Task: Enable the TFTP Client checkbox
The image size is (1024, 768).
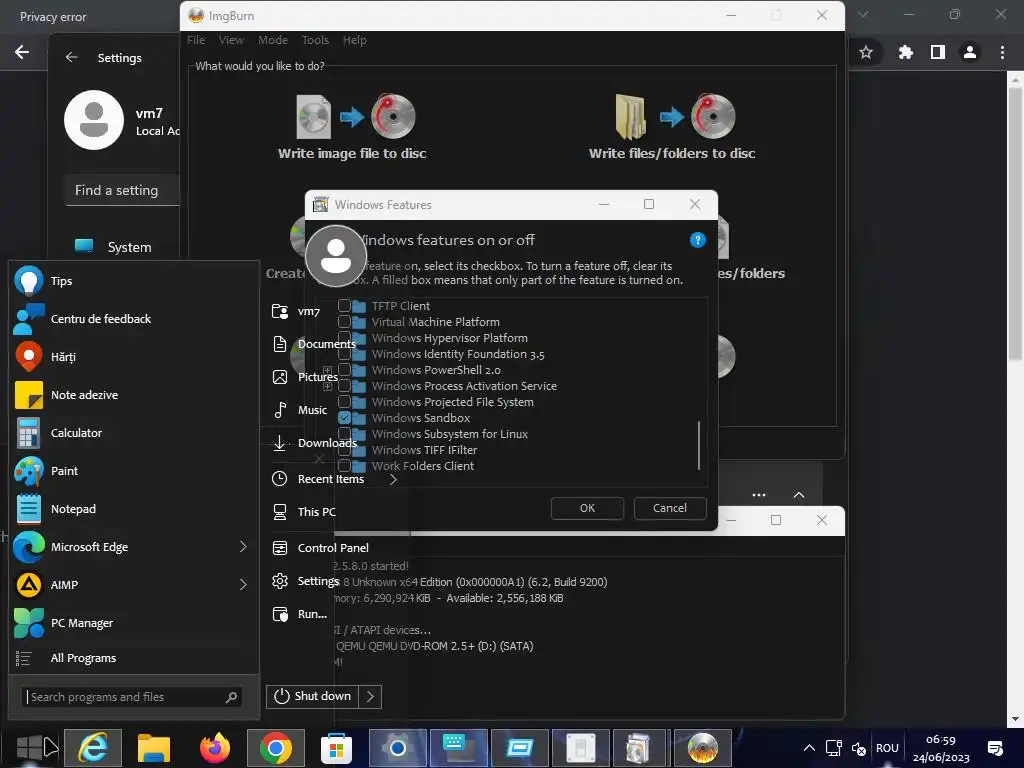Action: [344, 305]
